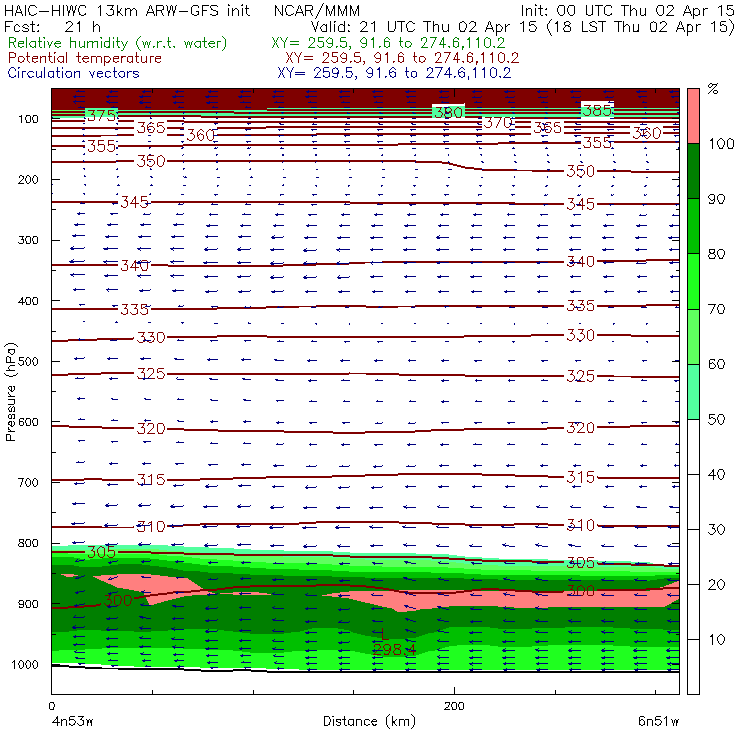The image size is (740, 740).
Task: Click the 'NCAR/MMM' header text
Action: pos(317,10)
